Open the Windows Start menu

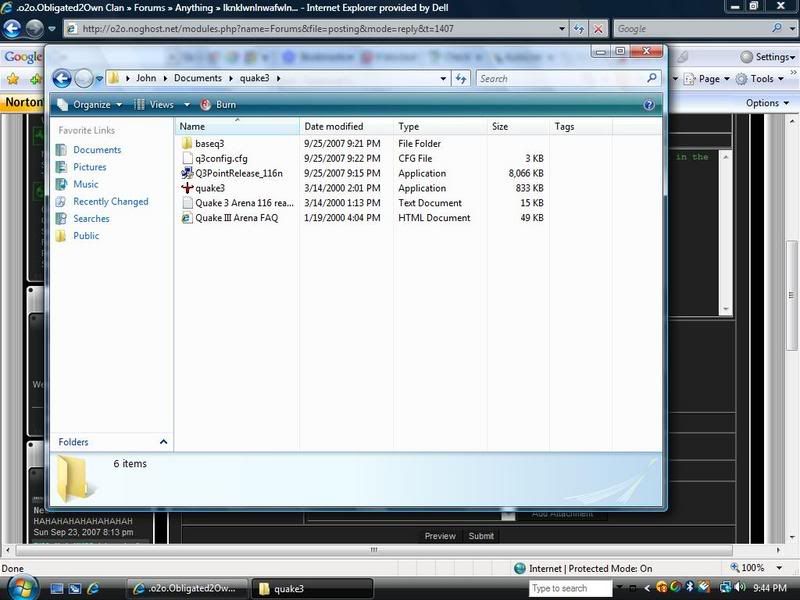coord(22,588)
